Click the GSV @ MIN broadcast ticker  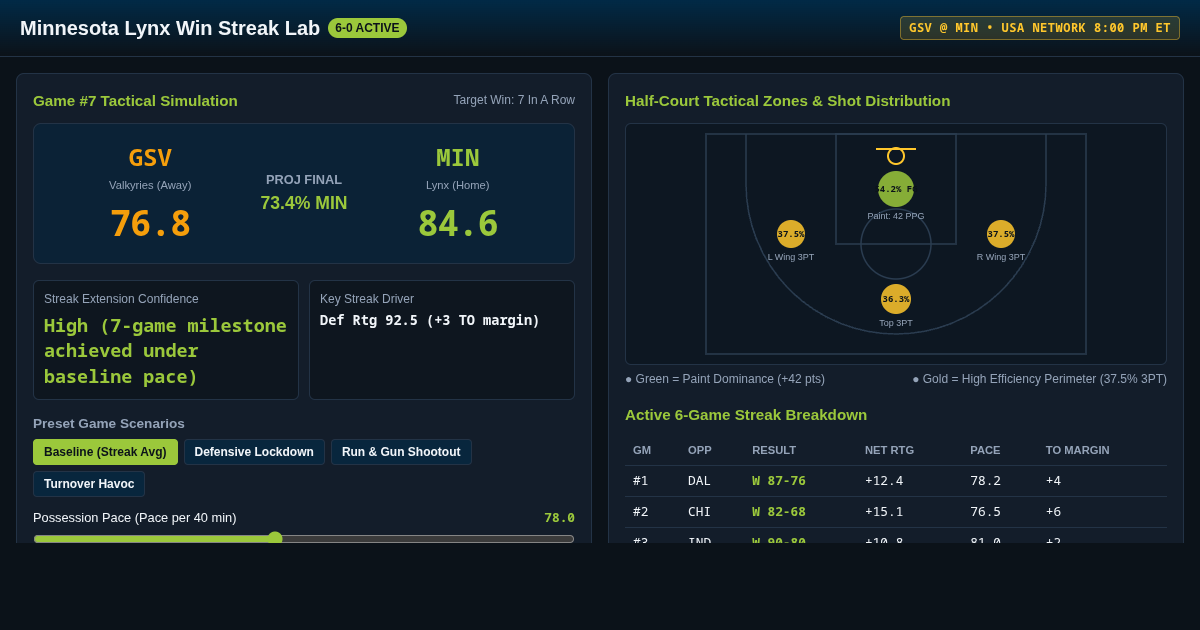pyautogui.click(x=1040, y=28)
